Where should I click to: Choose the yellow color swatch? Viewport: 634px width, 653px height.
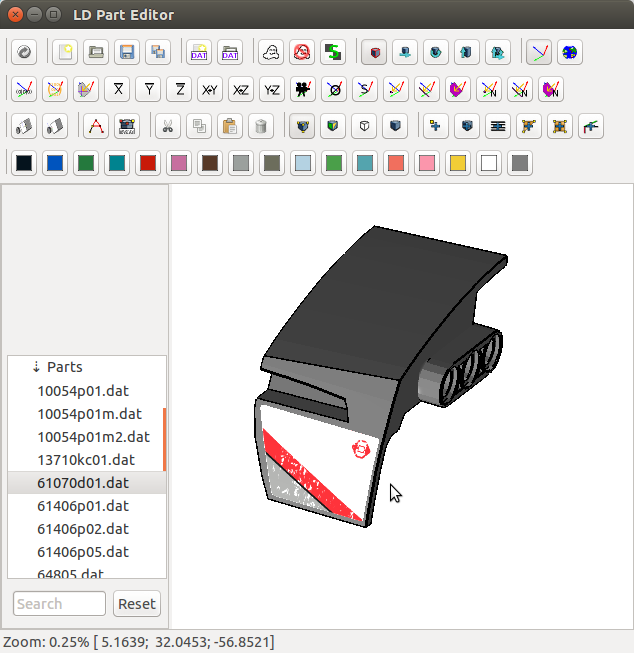point(458,163)
